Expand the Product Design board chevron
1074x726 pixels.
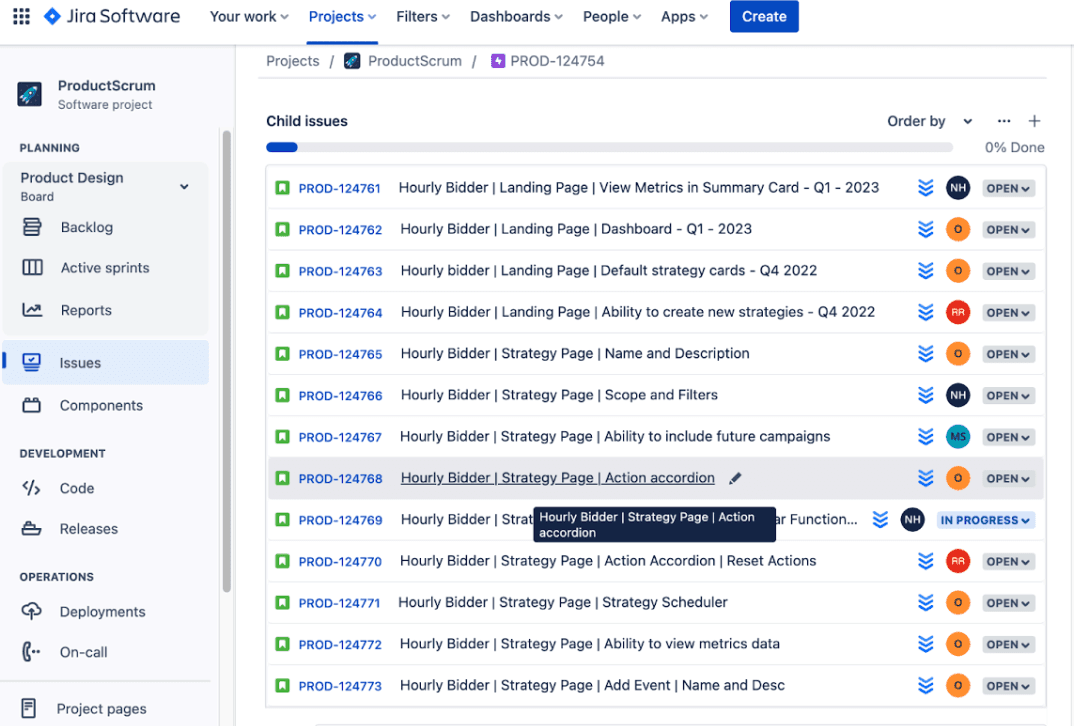click(x=184, y=187)
